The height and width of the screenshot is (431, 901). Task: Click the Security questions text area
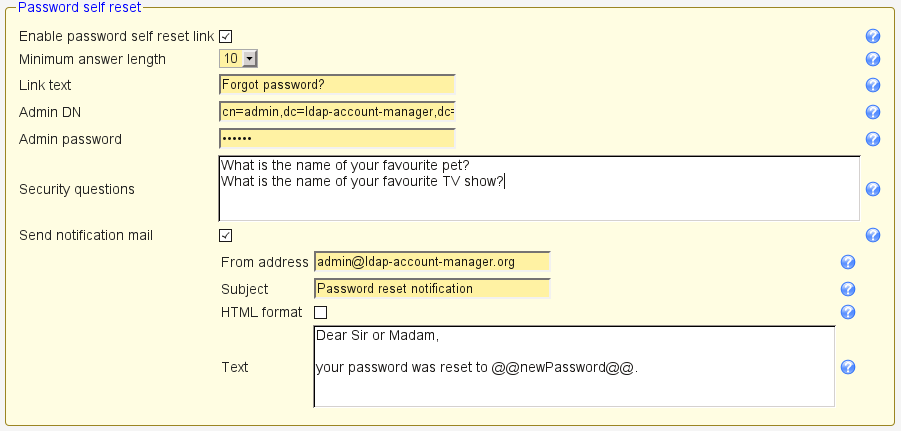tap(538, 189)
